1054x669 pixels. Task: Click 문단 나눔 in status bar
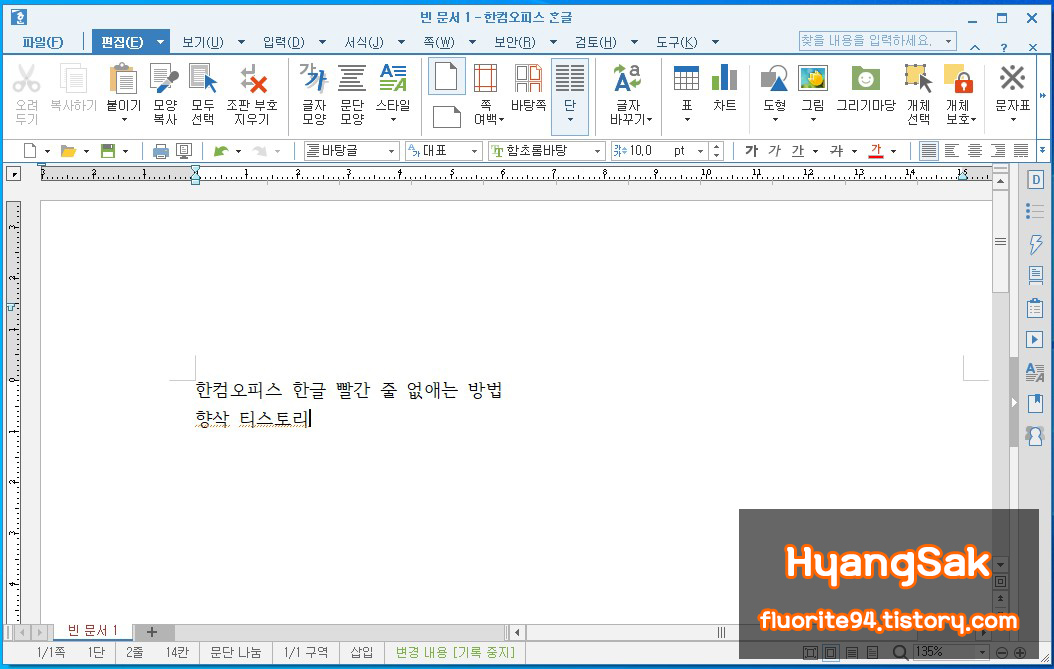235,652
